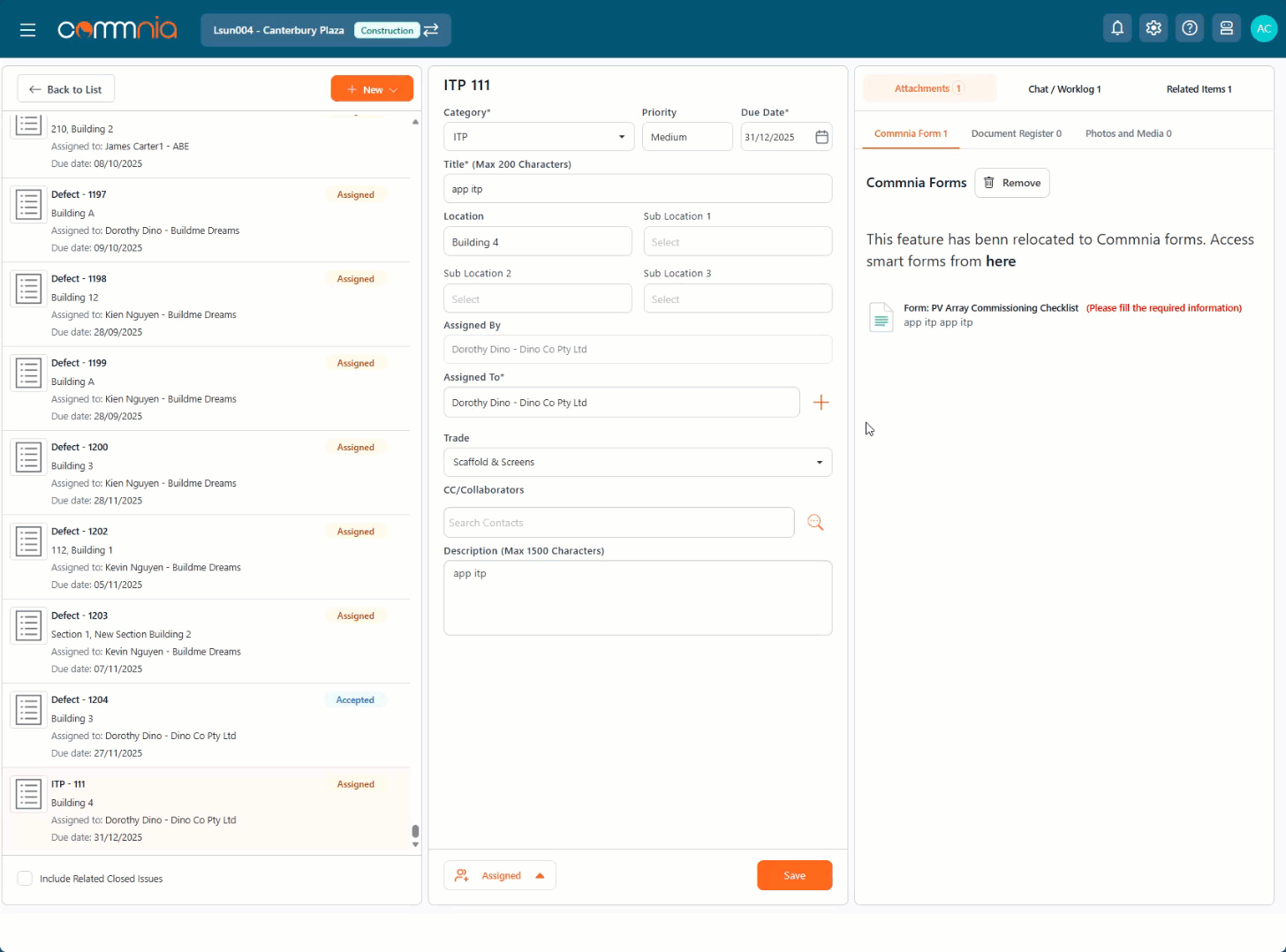The image size is (1286, 952).
Task: Add another assignee with the plus icon
Action: tap(821, 402)
